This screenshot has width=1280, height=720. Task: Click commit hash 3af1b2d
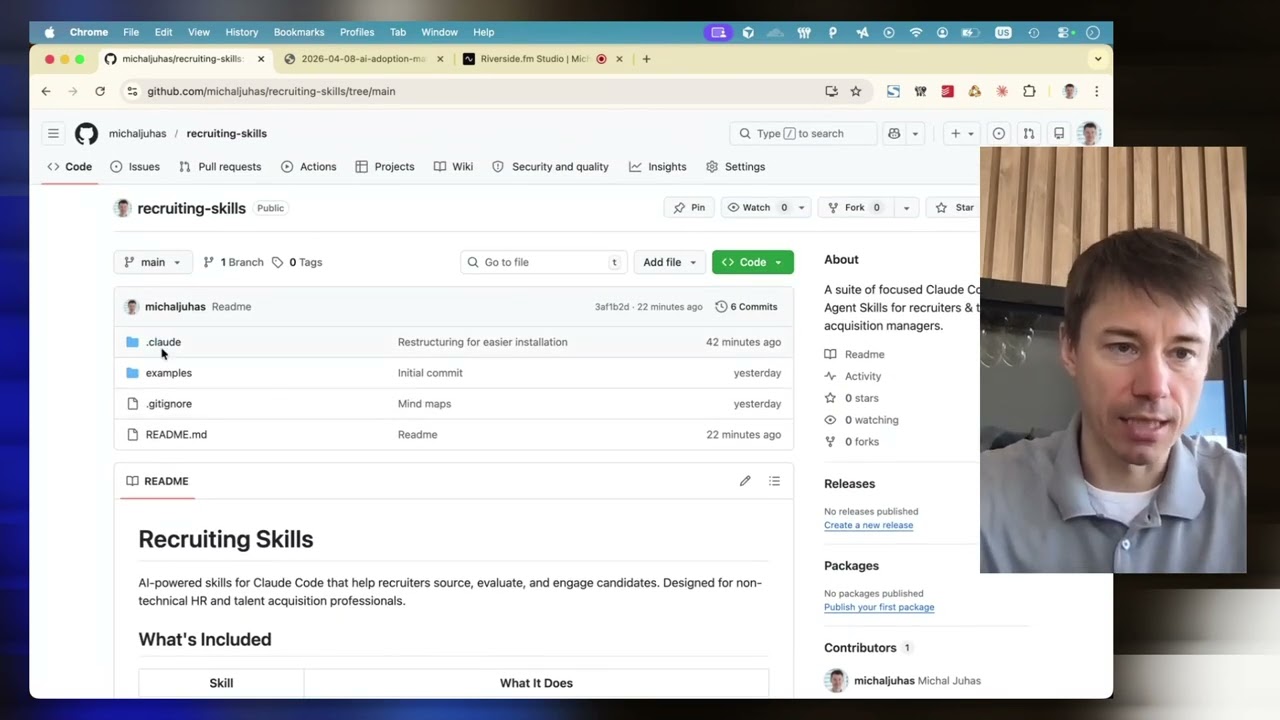612,307
